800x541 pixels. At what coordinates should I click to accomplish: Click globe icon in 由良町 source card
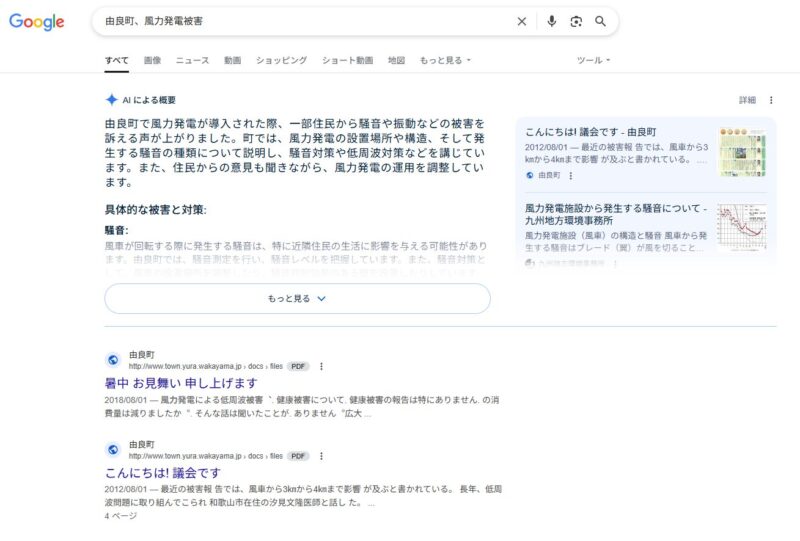pyautogui.click(x=530, y=176)
